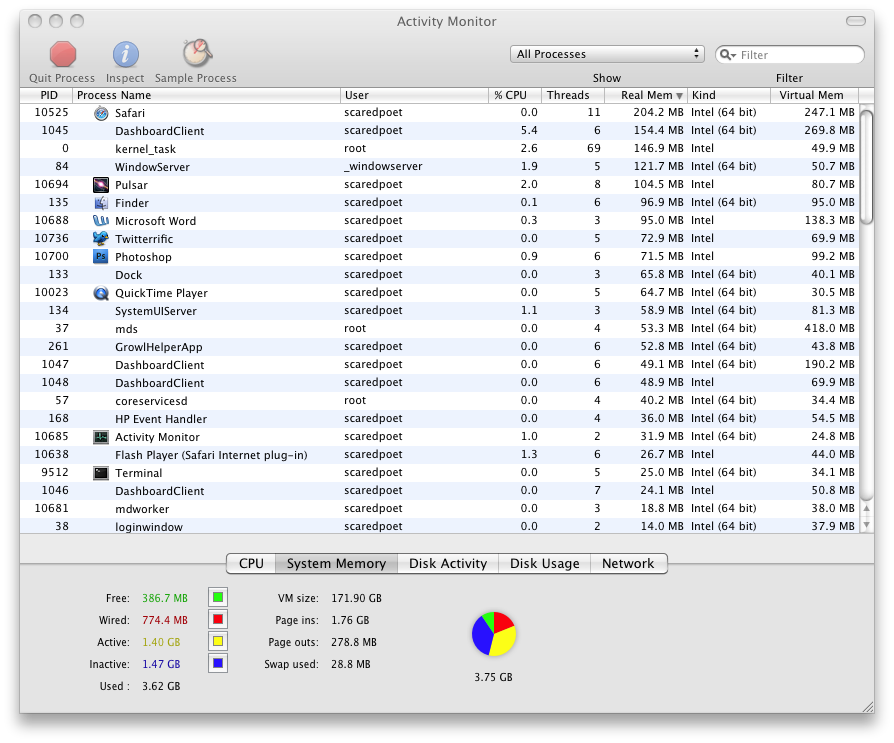Screen dimensions: 894x743
Task: Sort by the User column header
Action: (415, 95)
